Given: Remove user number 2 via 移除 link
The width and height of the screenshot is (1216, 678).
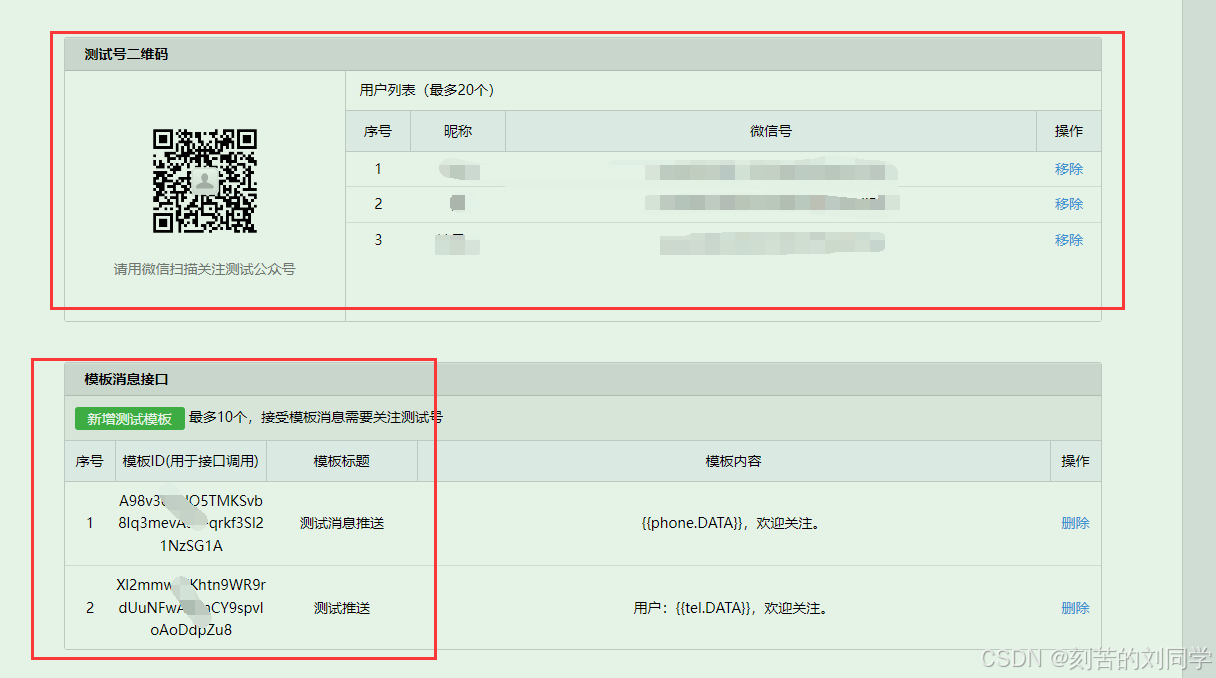Looking at the screenshot, I should tap(1069, 204).
